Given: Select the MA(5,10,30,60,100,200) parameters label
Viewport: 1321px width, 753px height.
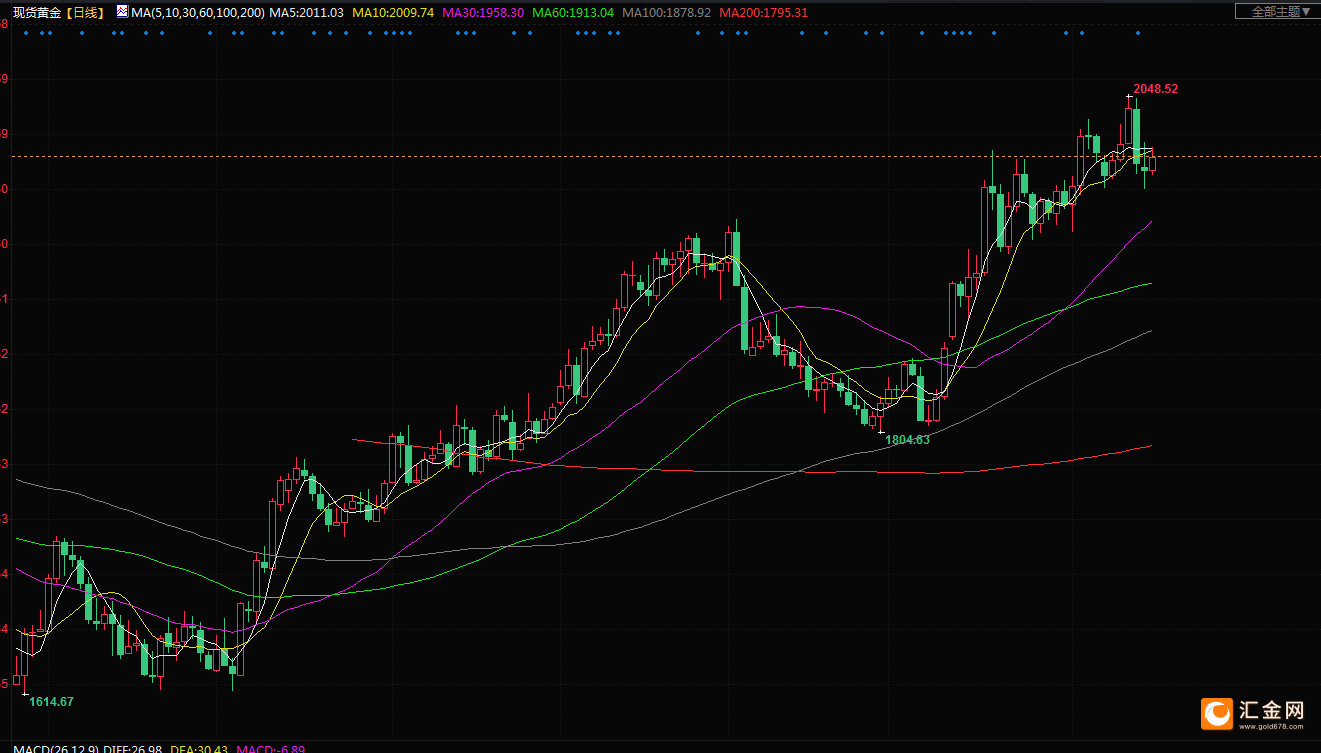Looking at the screenshot, I should [197, 13].
